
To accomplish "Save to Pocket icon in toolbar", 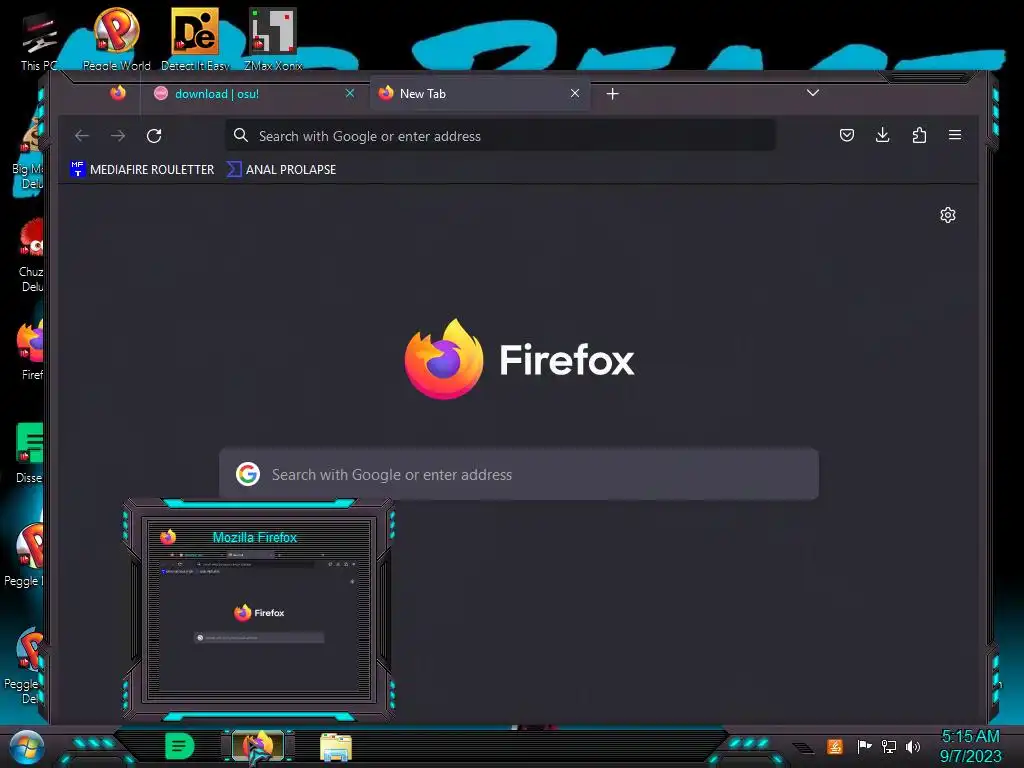I will point(847,135).
